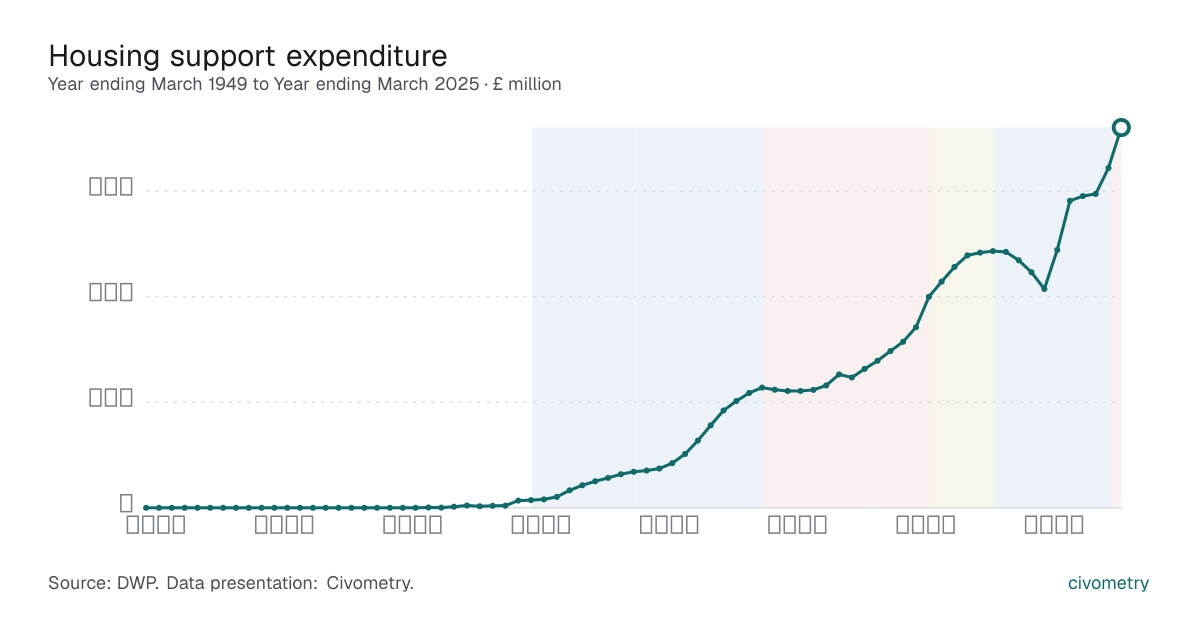Click the Data presentation: Civometry credit
This screenshot has height=630, width=1200.
click(x=290, y=583)
